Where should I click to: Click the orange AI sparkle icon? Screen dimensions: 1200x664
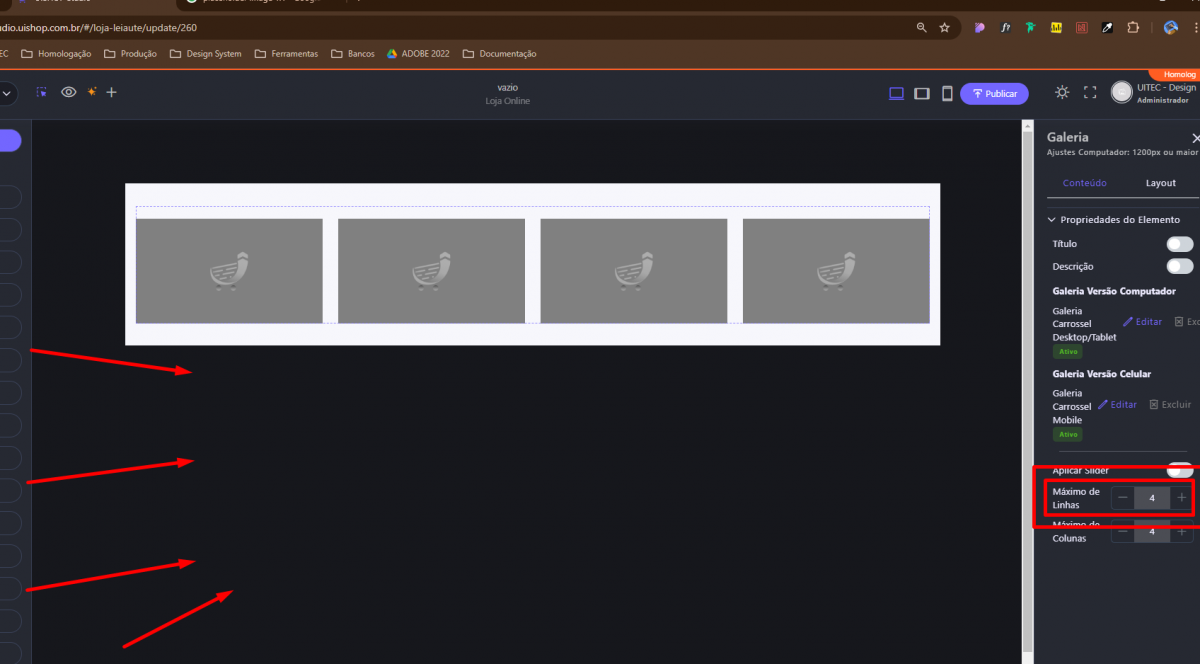coord(91,92)
